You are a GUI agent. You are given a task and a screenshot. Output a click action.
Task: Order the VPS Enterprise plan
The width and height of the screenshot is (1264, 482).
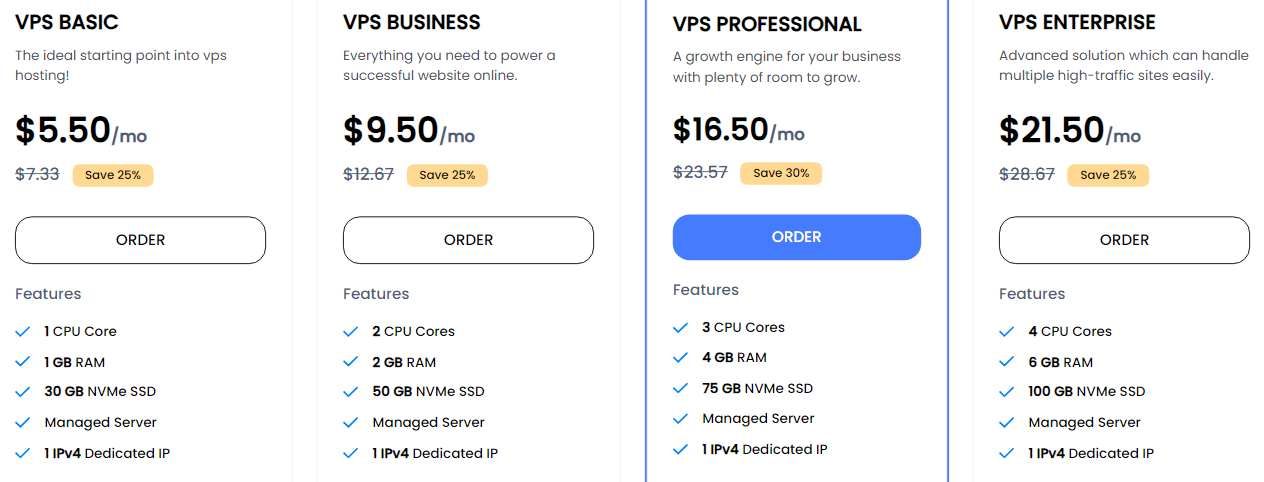click(1124, 240)
